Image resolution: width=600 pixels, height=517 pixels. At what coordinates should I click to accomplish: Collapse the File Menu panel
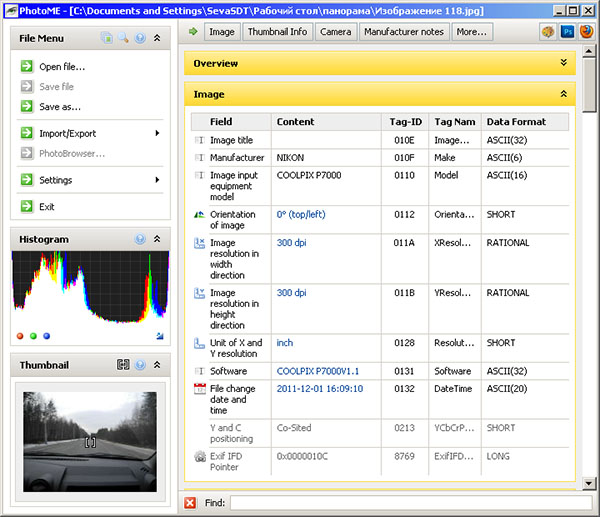pos(157,39)
